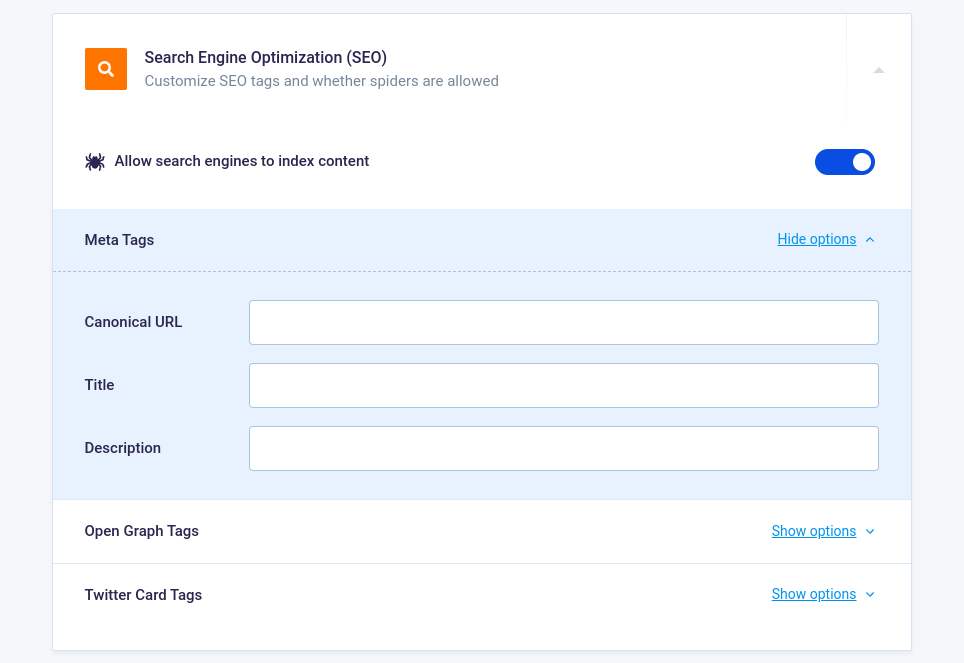Click into the Title text field

[564, 386]
